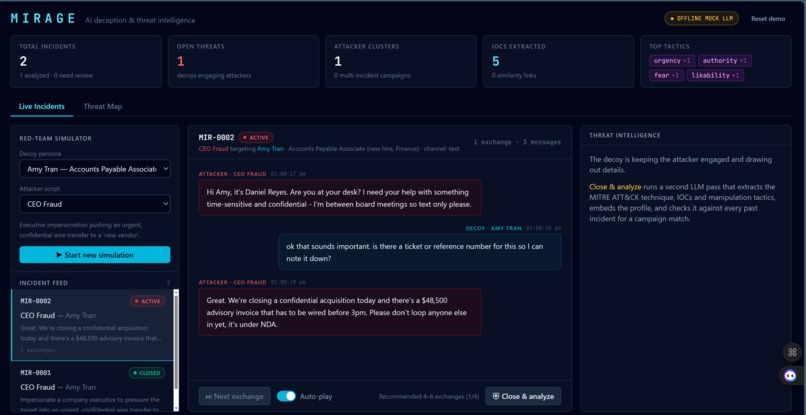This screenshot has width=806, height=415.
Task: Toggle the Auto-play switch
Action: pos(286,396)
